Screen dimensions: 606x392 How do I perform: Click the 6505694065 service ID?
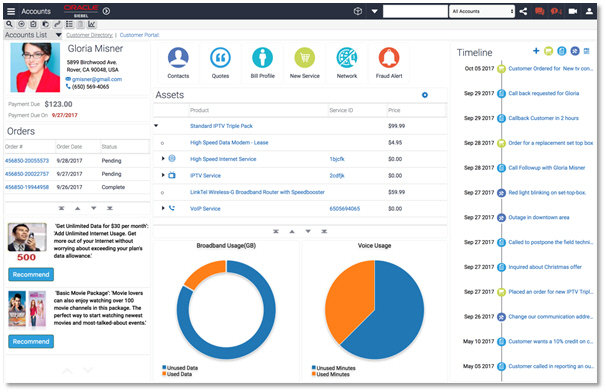click(x=345, y=209)
